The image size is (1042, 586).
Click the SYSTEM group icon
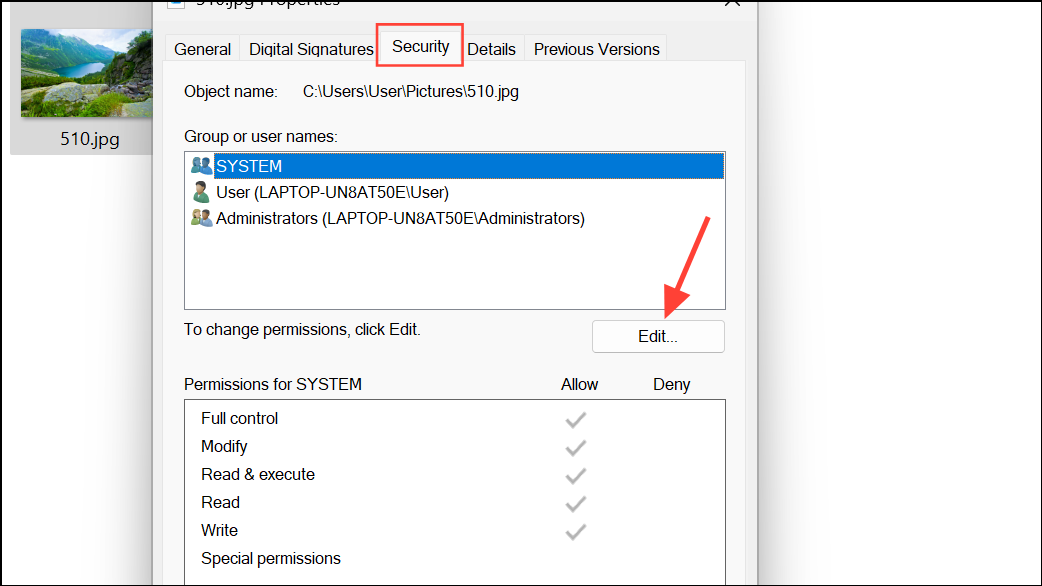click(201, 165)
